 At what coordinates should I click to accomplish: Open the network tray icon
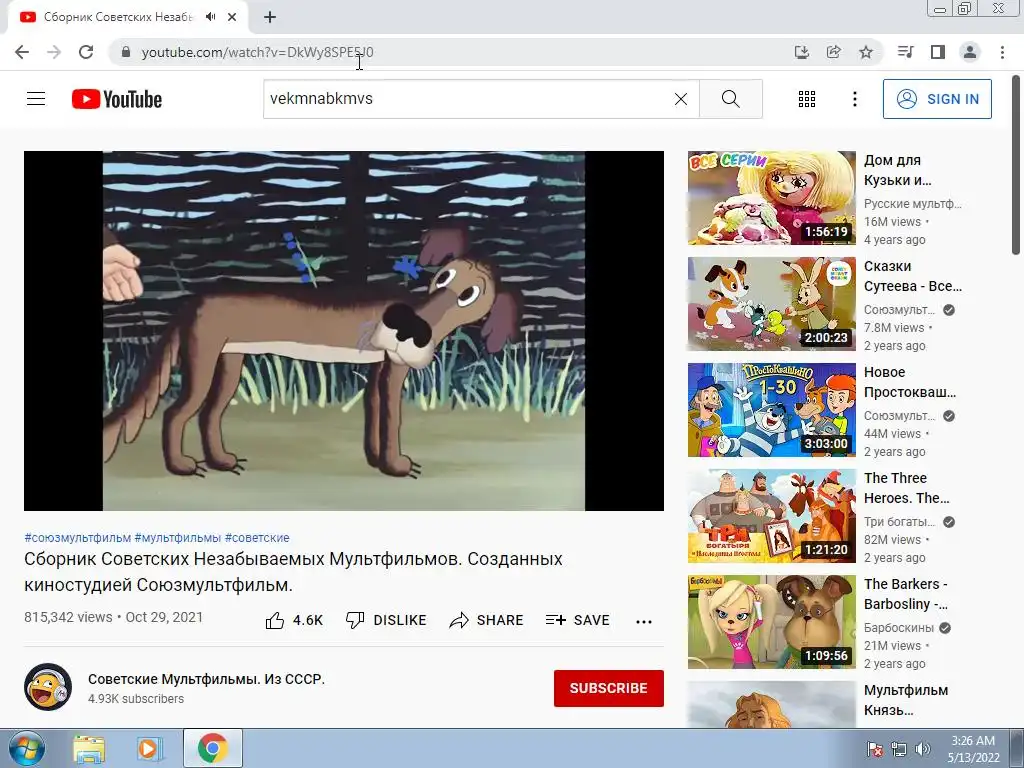(899, 749)
